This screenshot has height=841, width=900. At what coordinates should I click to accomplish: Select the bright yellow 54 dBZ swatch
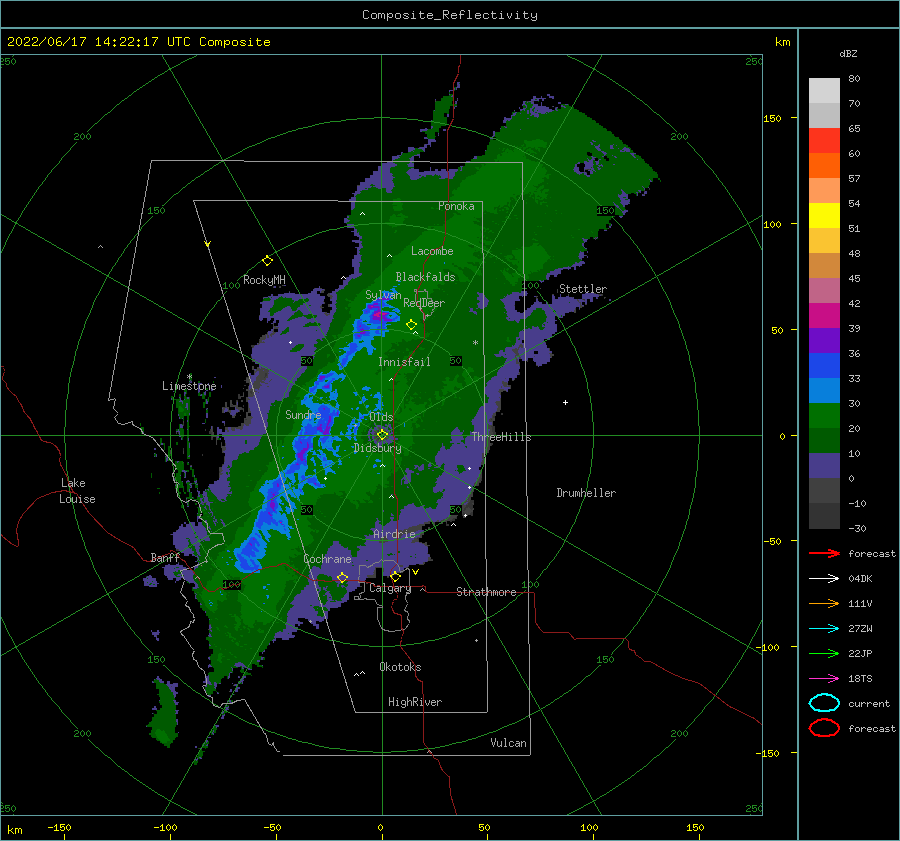(x=824, y=215)
